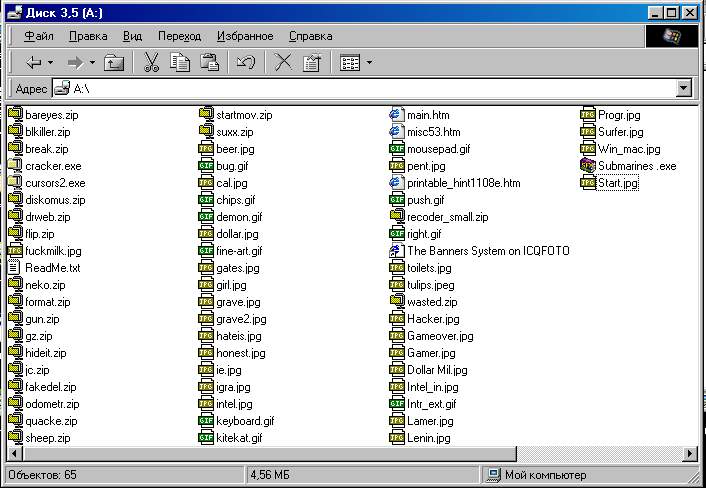The image size is (706, 488).
Task: Click the Paste clipboard icon
Action: click(x=209, y=63)
